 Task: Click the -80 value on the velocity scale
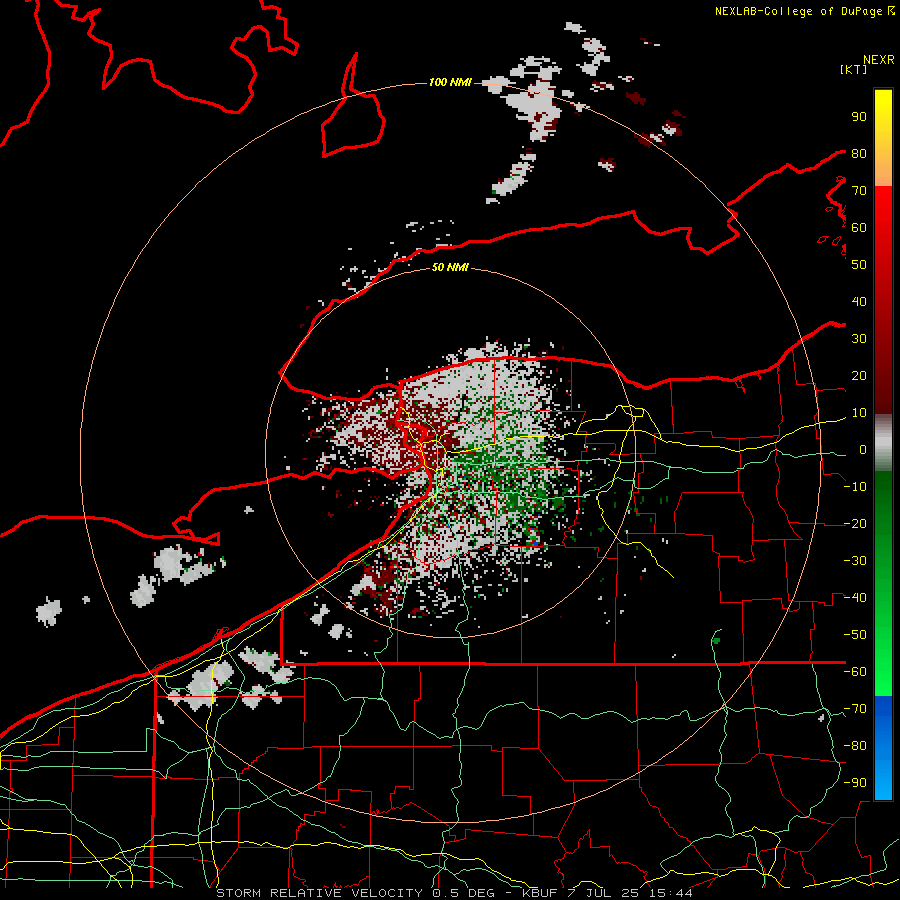coord(855,746)
